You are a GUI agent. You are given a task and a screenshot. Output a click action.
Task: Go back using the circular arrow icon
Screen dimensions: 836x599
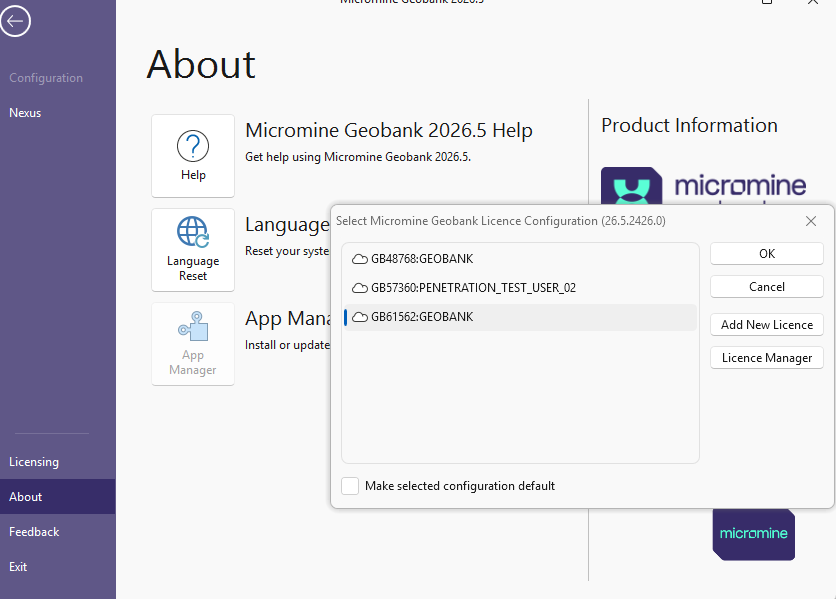point(15,21)
